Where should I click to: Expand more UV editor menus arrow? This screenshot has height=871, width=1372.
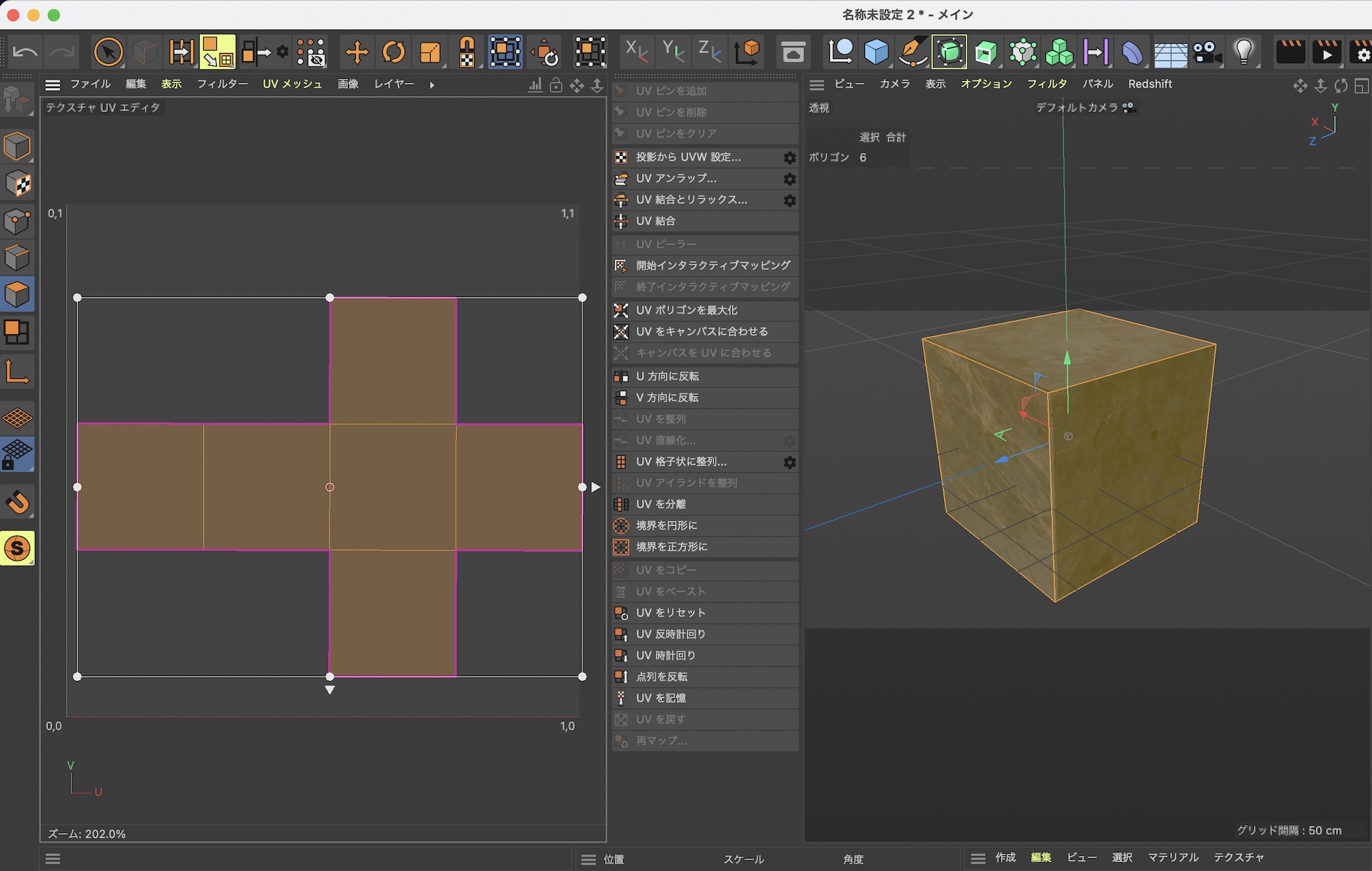click(x=431, y=85)
